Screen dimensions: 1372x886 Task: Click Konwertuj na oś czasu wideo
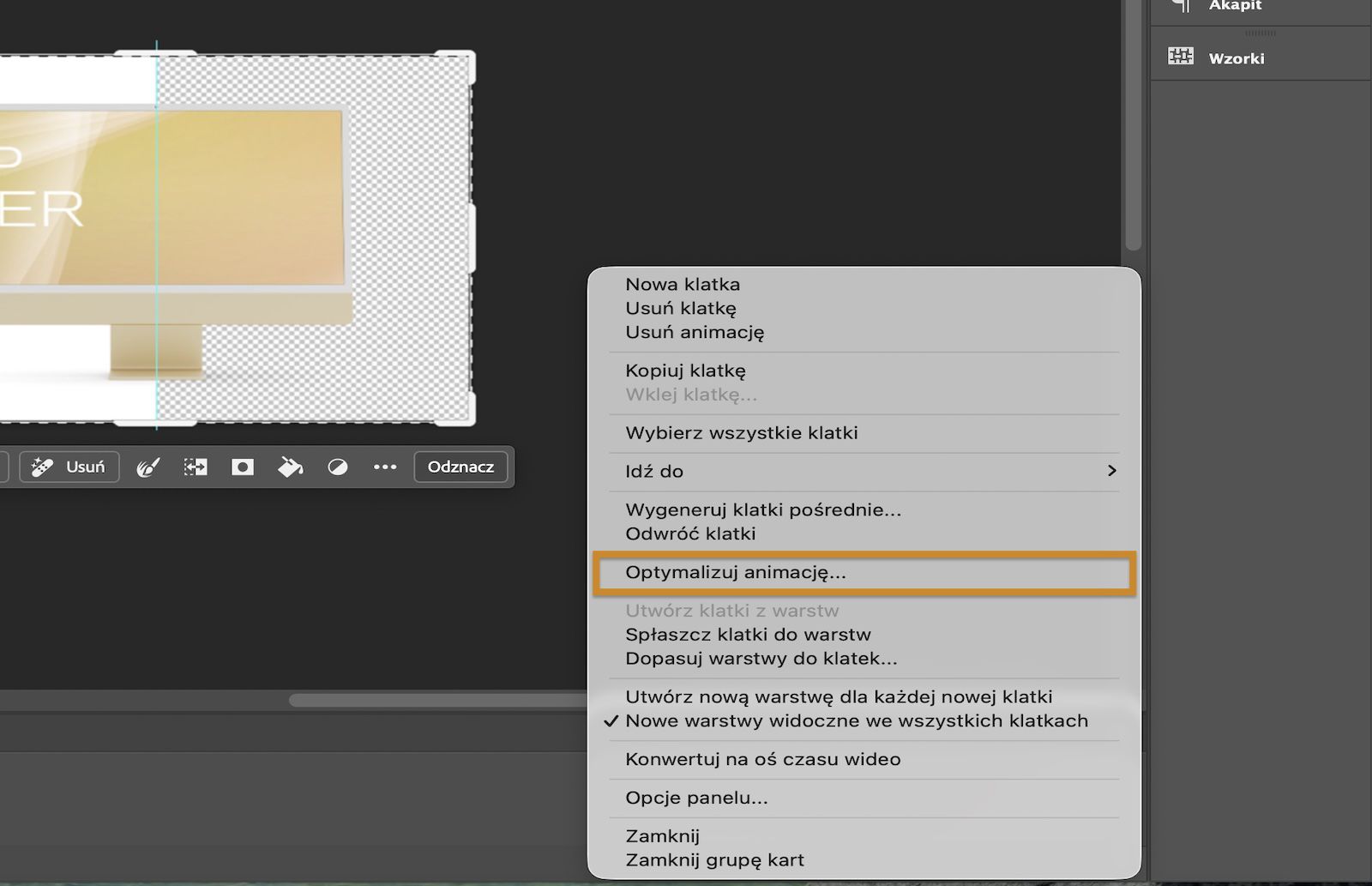pos(763,759)
